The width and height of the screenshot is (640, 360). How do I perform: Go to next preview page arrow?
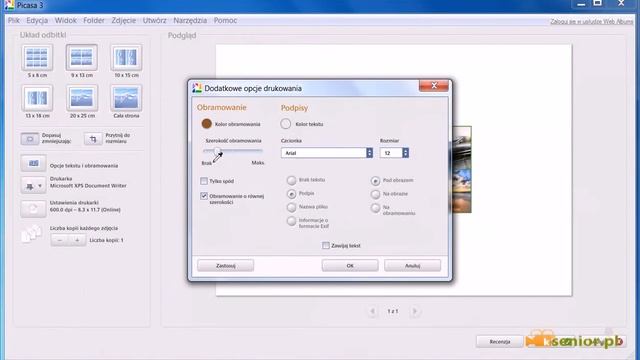point(415,311)
